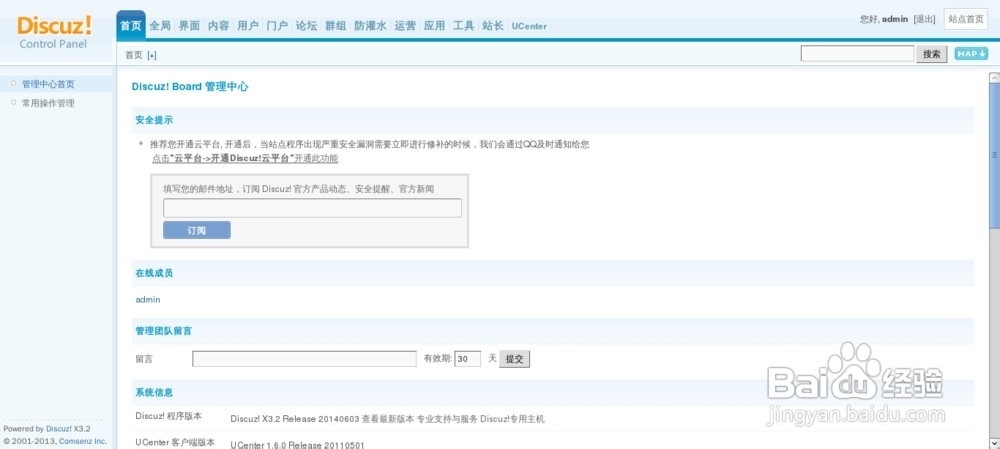Open 常用操作管理 in the sidebar

pos(48,103)
